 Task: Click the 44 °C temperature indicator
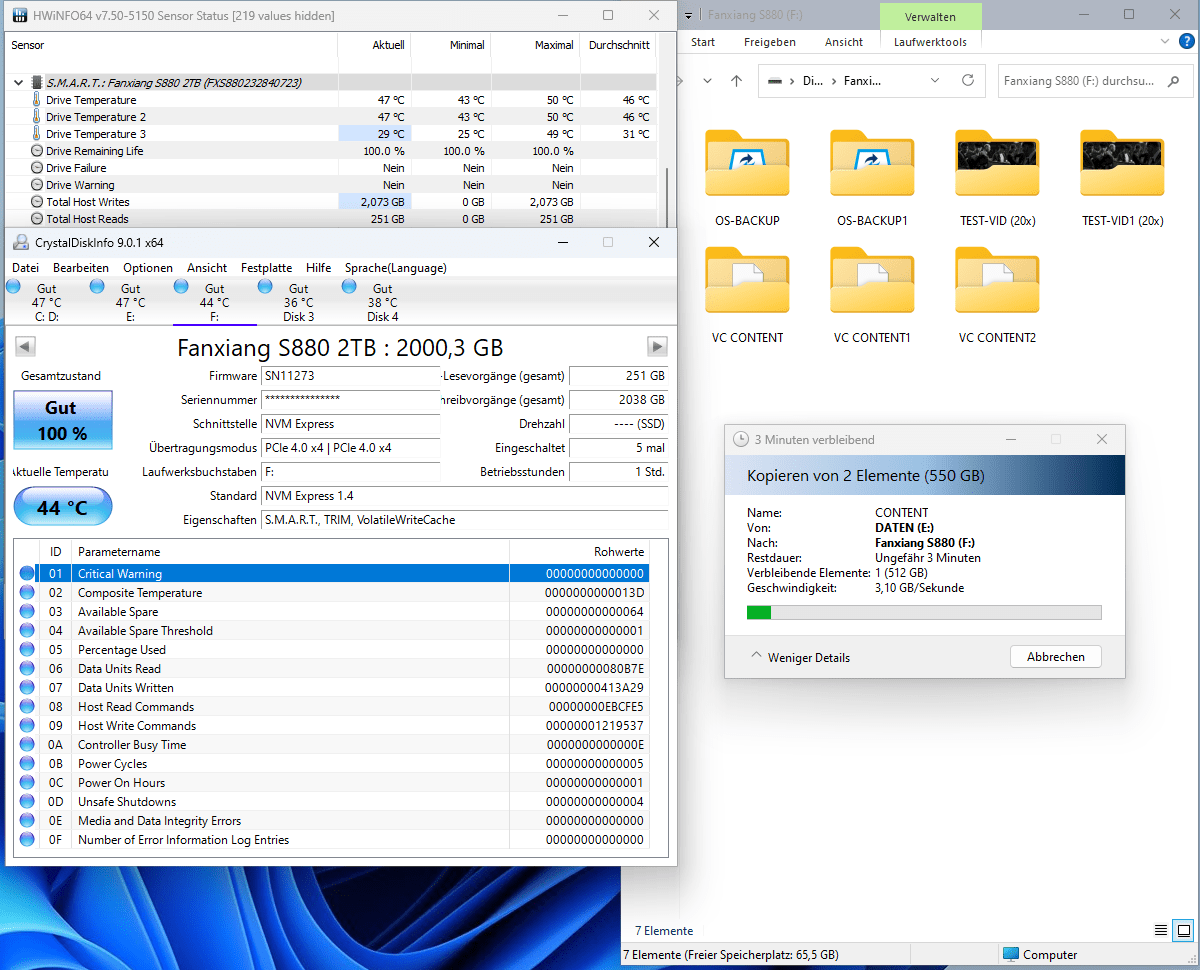point(63,507)
